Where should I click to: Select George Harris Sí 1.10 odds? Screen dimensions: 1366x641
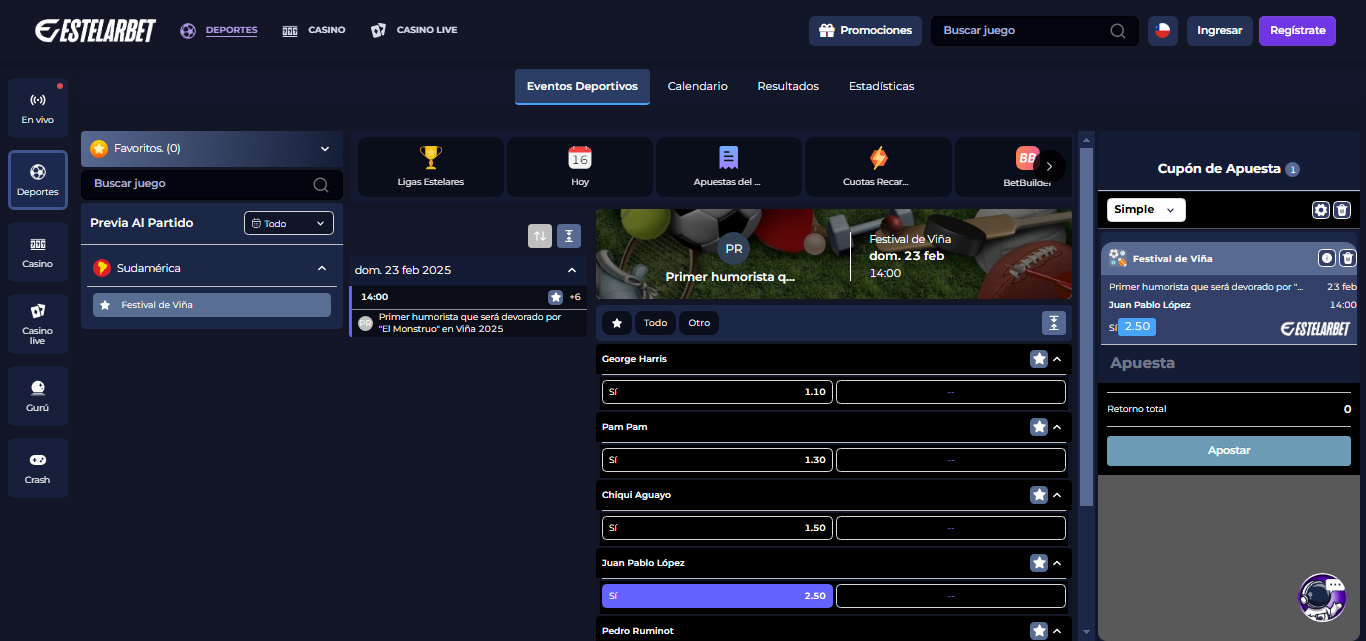717,392
